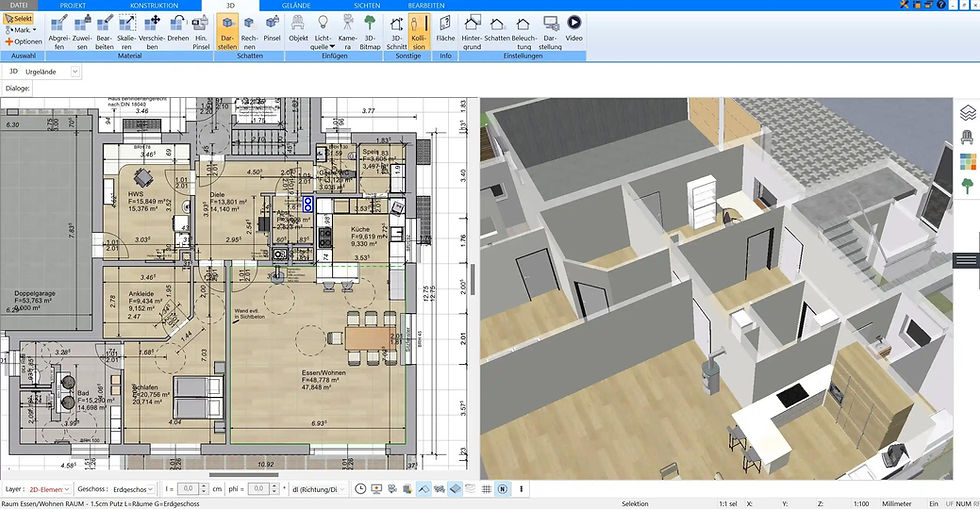This screenshot has width=980, height=509.
Task: Insert a Kamera
Action: [x=348, y=33]
